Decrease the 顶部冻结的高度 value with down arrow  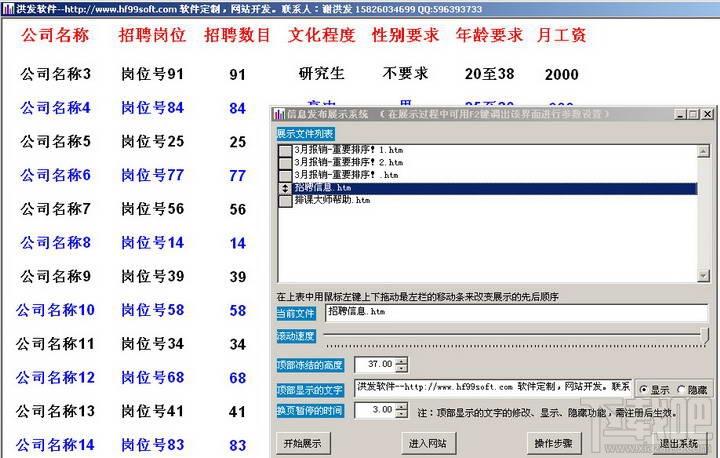[401, 368]
